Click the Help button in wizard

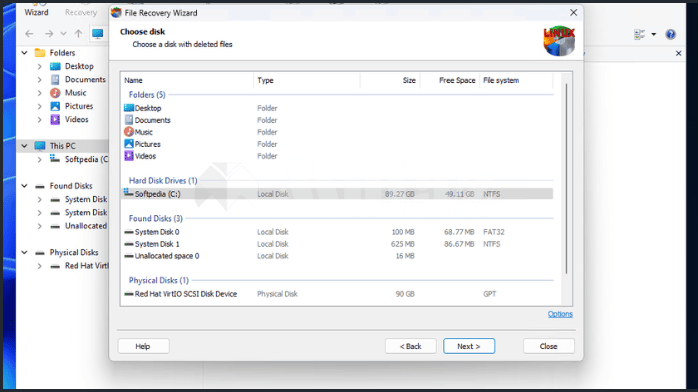click(x=143, y=346)
